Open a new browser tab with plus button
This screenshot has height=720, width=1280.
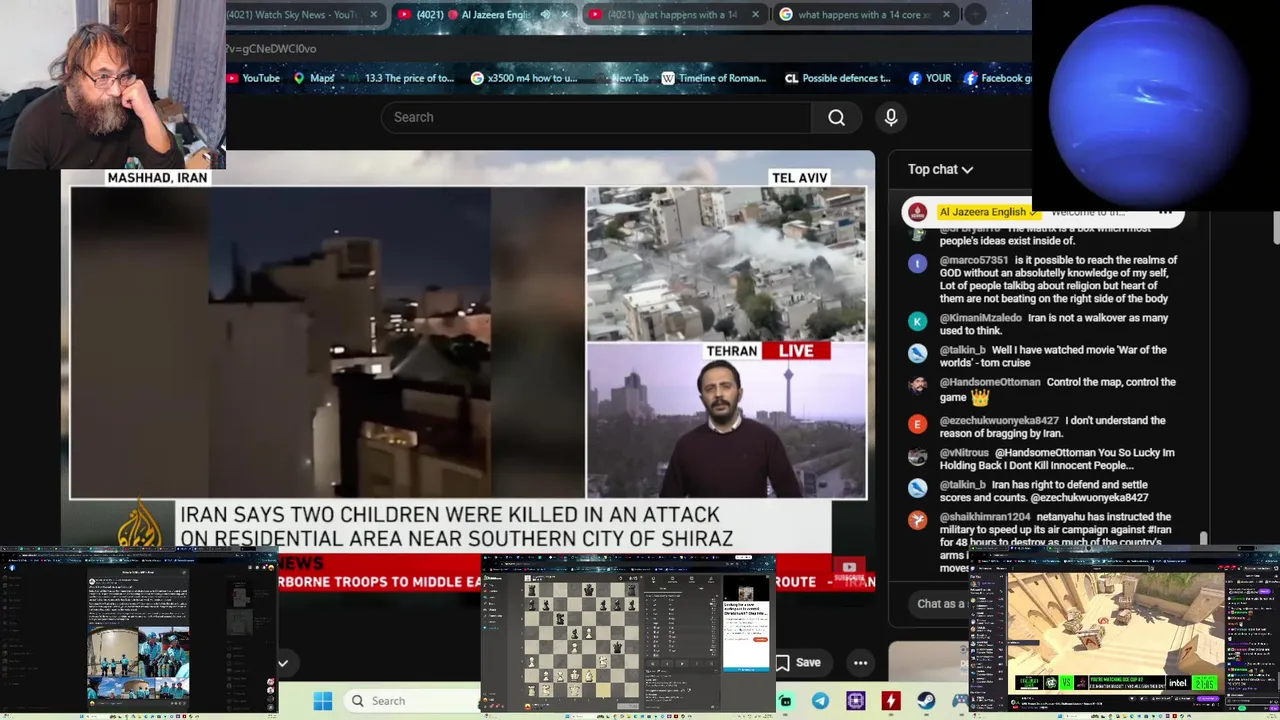click(975, 15)
